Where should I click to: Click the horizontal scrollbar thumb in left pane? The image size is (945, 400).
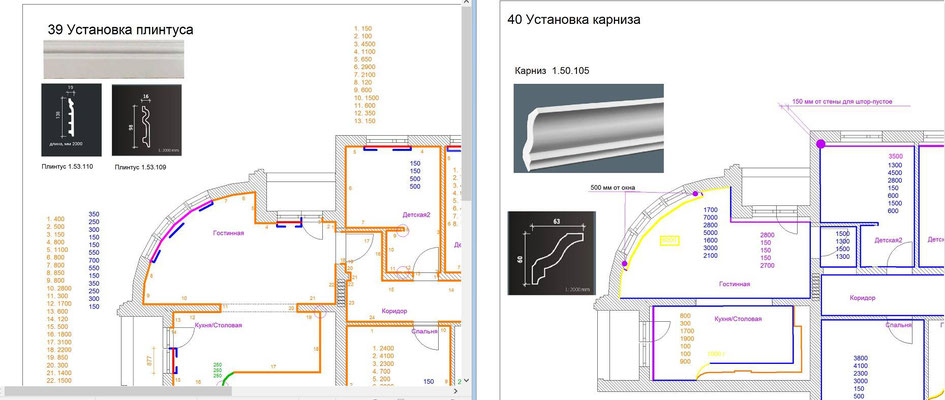pyautogui.click(x=118, y=392)
